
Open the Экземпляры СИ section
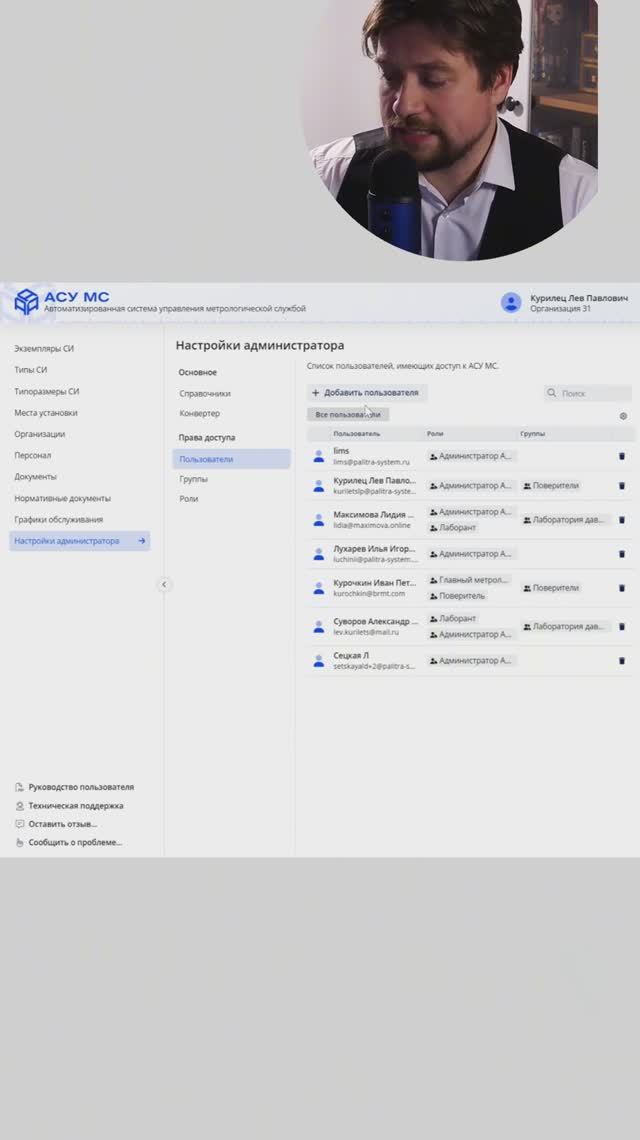44,348
